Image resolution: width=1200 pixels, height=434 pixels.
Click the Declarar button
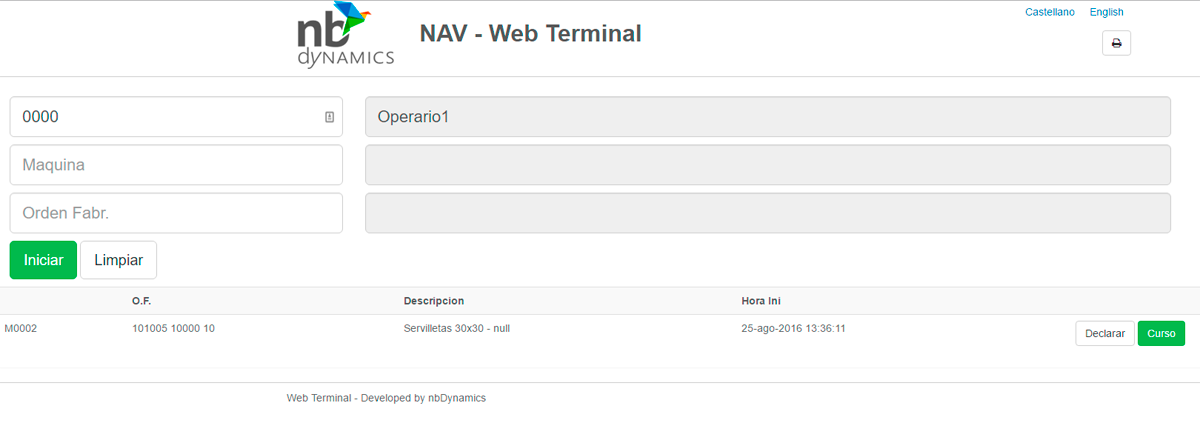pyautogui.click(x=1105, y=333)
